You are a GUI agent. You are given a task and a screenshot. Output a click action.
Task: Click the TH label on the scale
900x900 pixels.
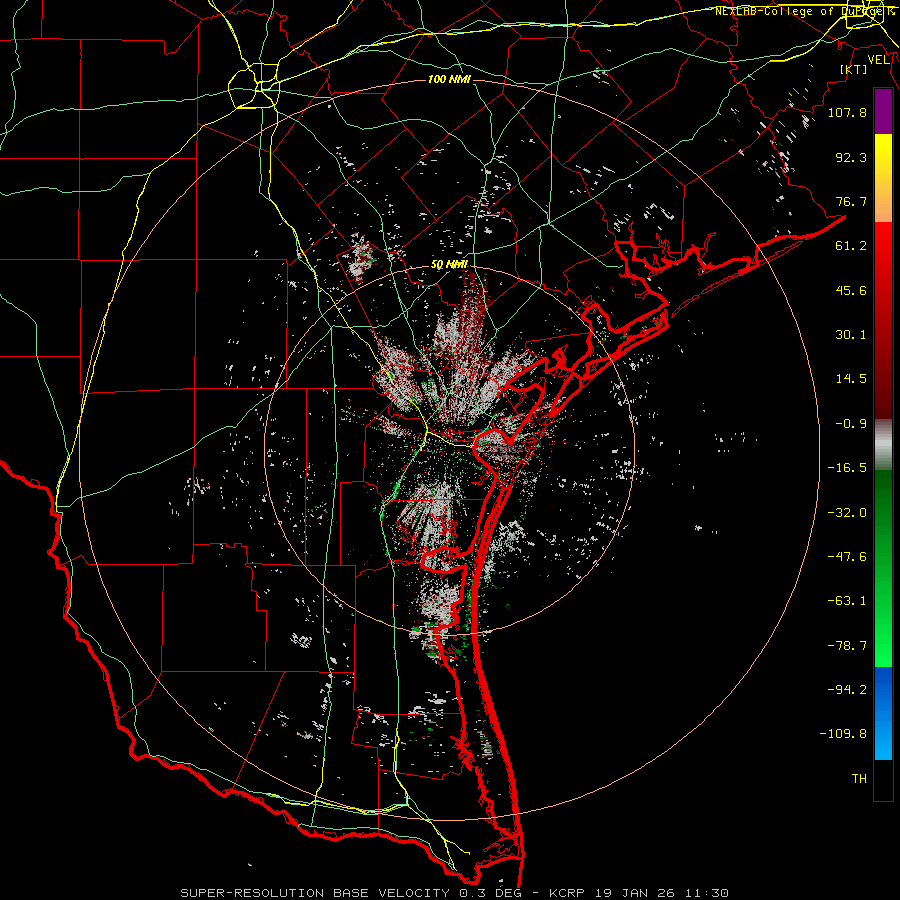[859, 779]
